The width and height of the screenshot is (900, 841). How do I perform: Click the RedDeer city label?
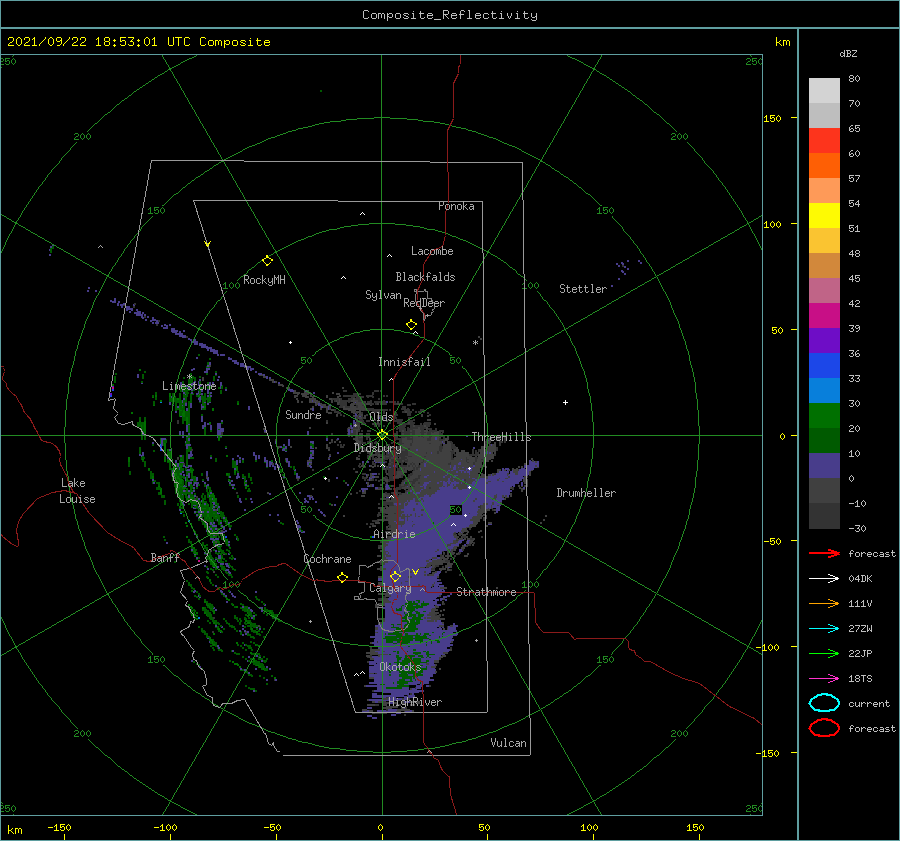(424, 303)
